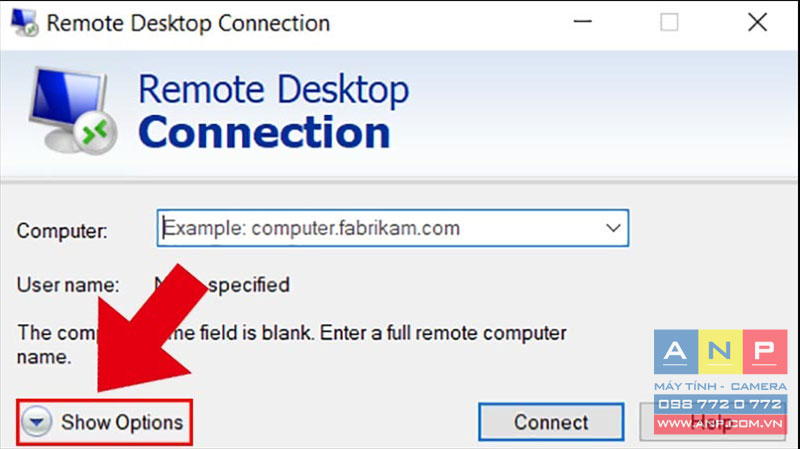Click the Computer: label
The image size is (800, 449).
pos(62,231)
